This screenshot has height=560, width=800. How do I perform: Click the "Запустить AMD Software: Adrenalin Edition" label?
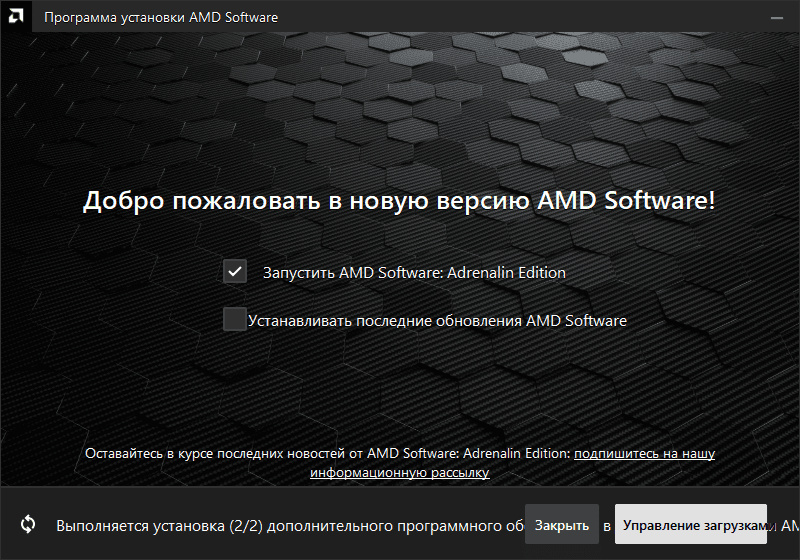pyautogui.click(x=413, y=272)
